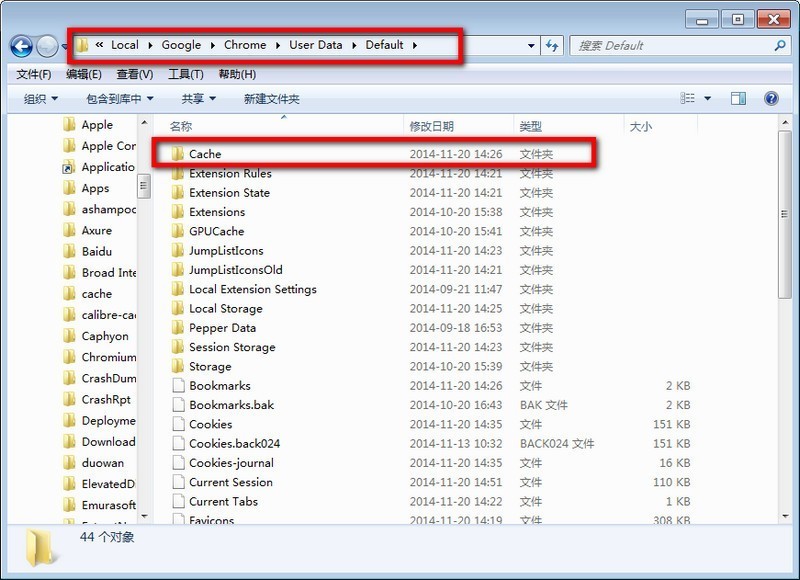Open the 工具(T) menu
The width and height of the screenshot is (800, 580).
pyautogui.click(x=185, y=74)
